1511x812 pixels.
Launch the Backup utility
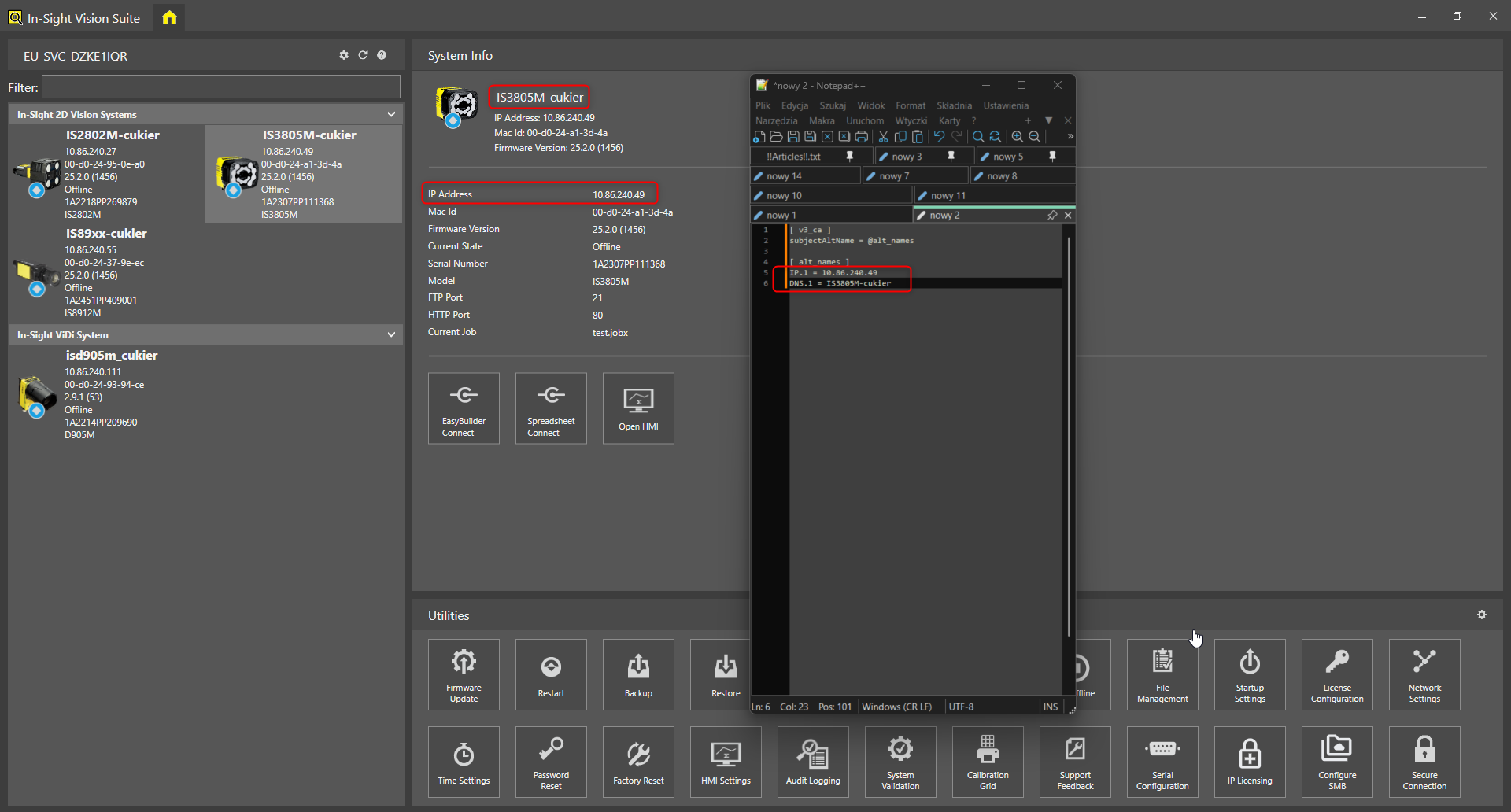638,674
